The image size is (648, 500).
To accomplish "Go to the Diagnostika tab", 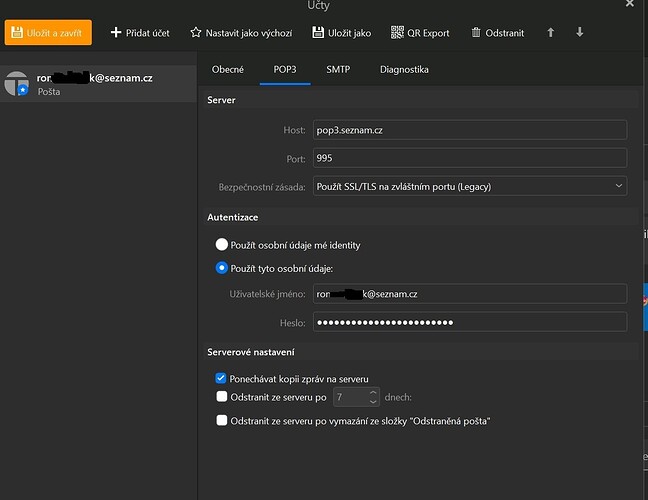I will [x=404, y=69].
